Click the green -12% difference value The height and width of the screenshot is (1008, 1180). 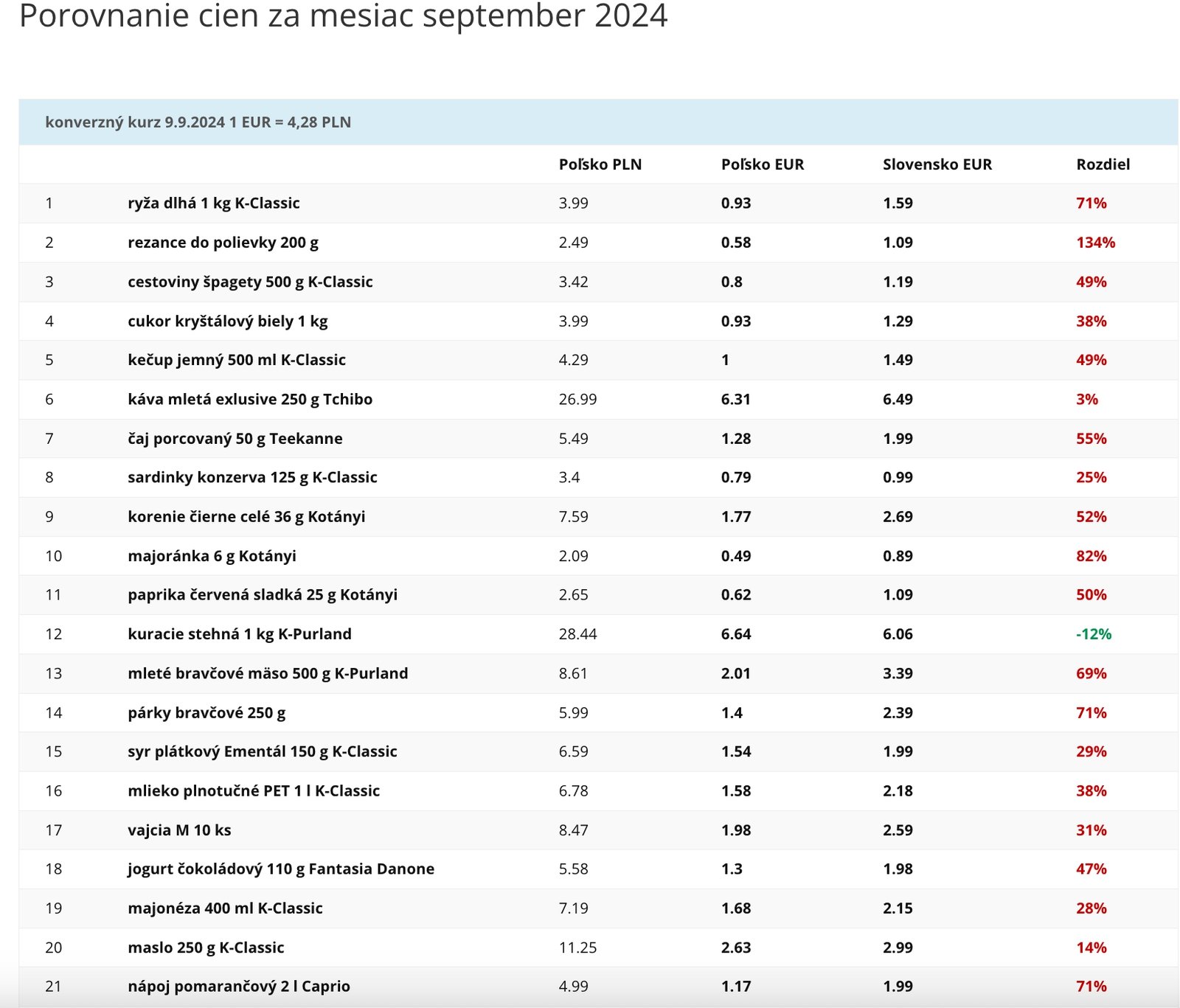[1094, 634]
